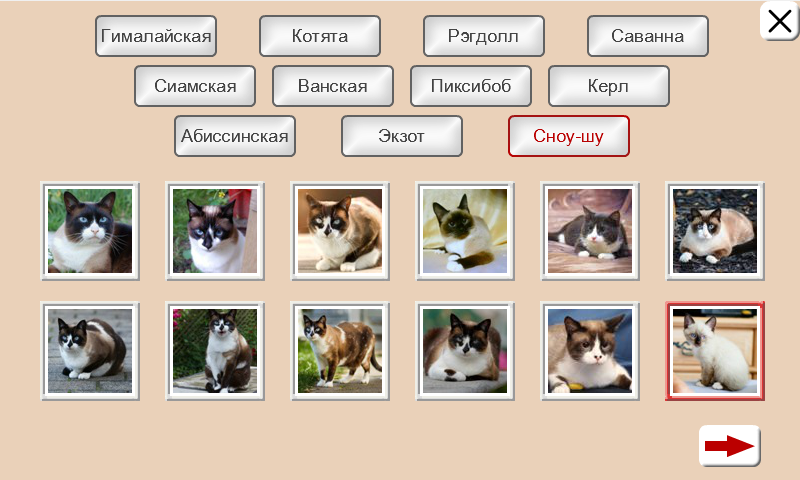Viewport: 800px width, 480px height.
Task: Choose the Рэгдолл breed
Action: tap(484, 36)
